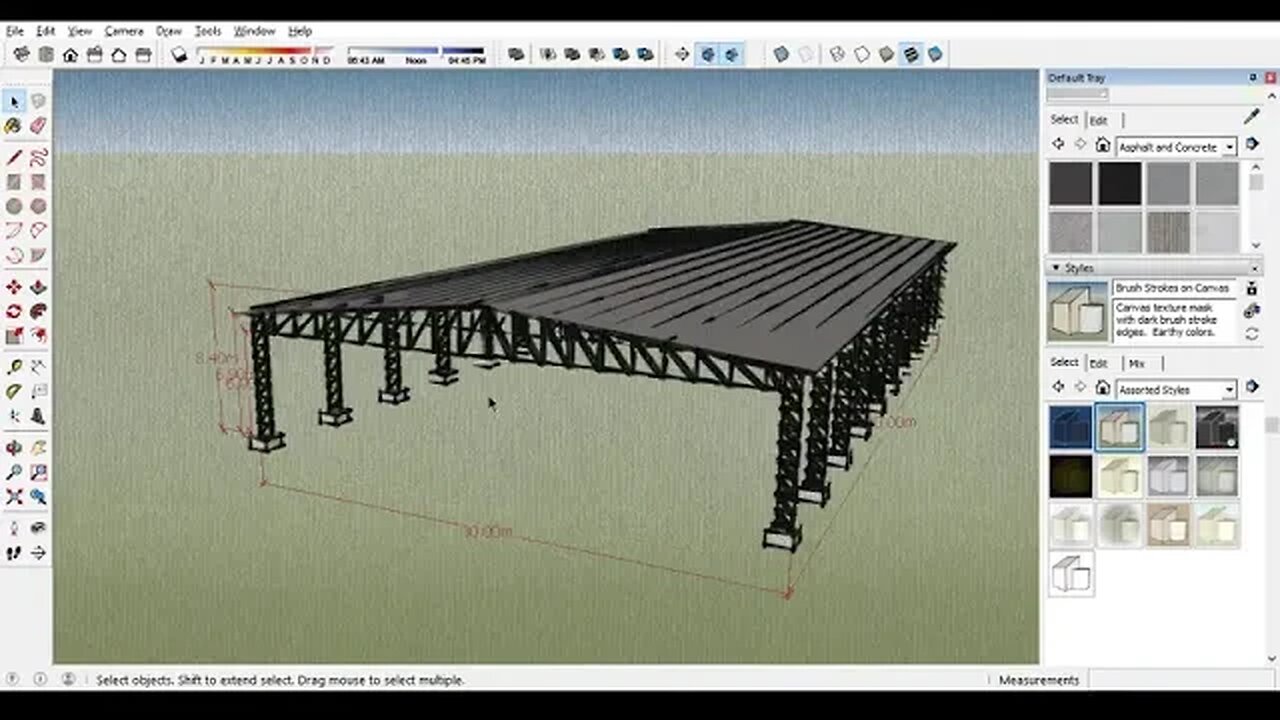Show secondary selection pane in Styles
This screenshot has width=1280, height=720.
point(1251,288)
